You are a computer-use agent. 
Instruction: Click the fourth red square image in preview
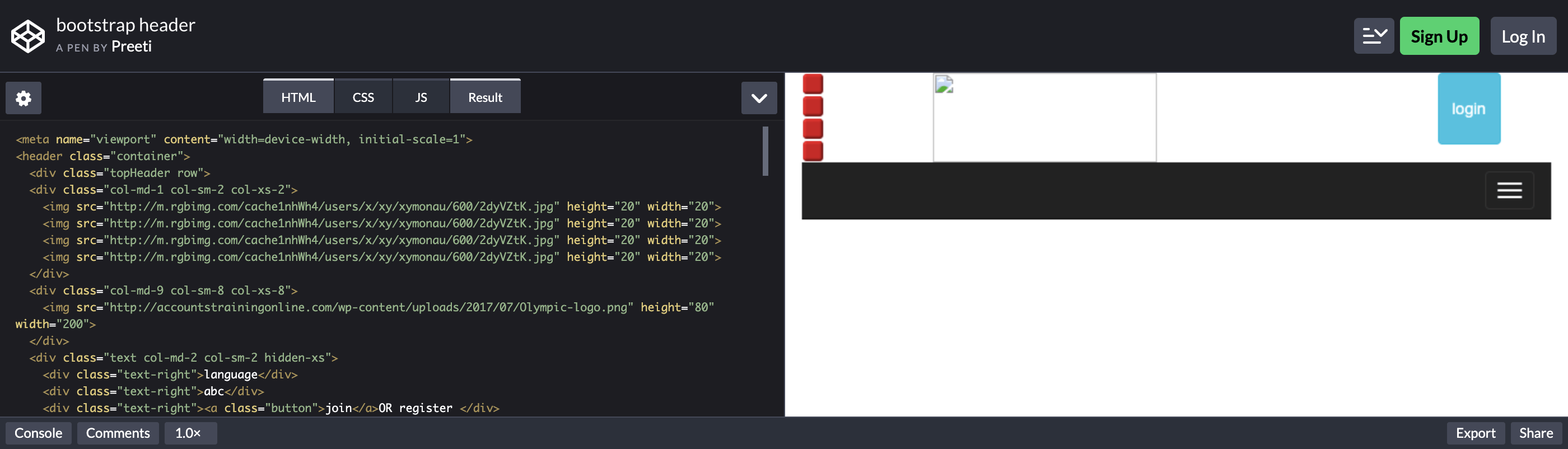coord(813,151)
